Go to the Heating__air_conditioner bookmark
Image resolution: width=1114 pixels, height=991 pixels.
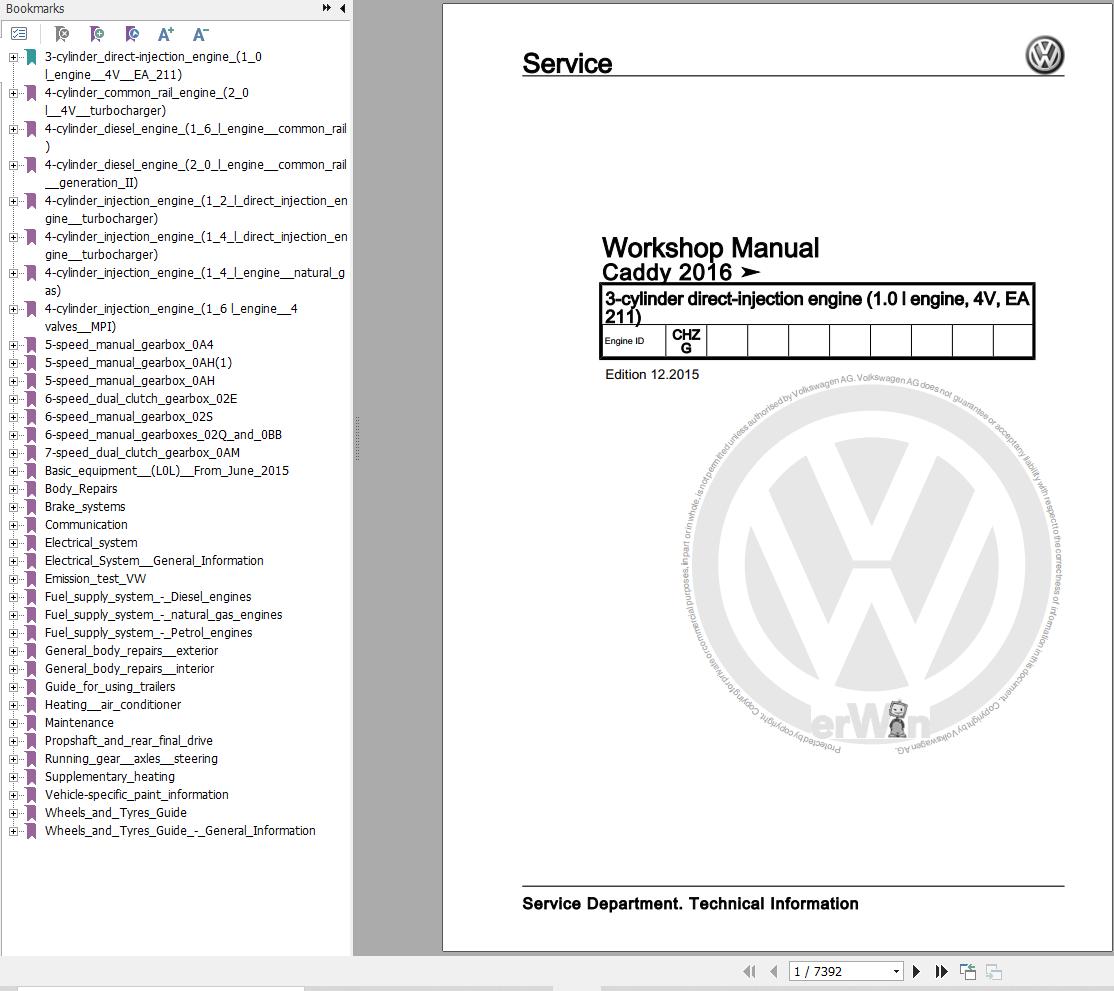113,705
